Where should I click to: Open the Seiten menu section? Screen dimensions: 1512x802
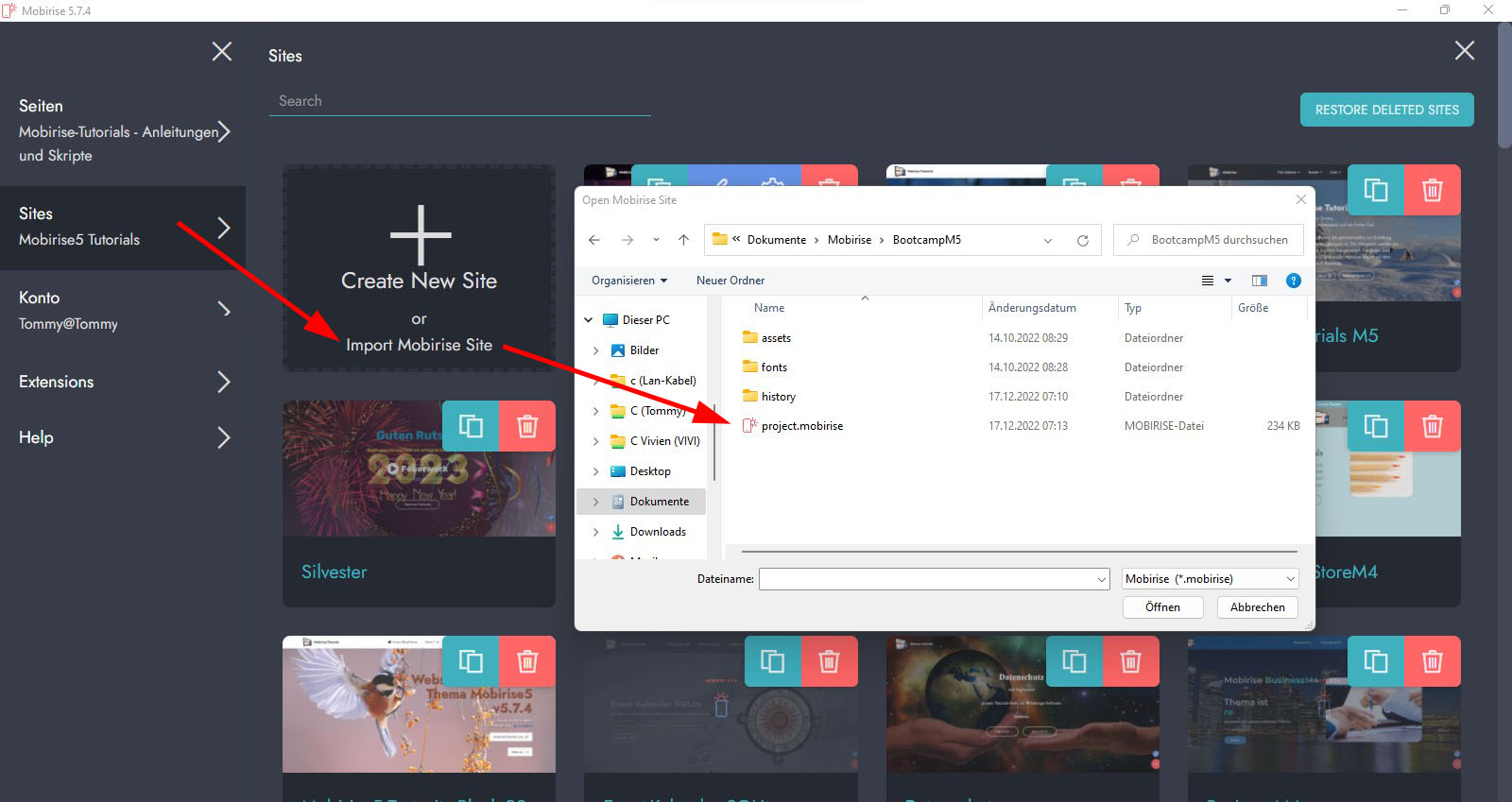(123, 130)
